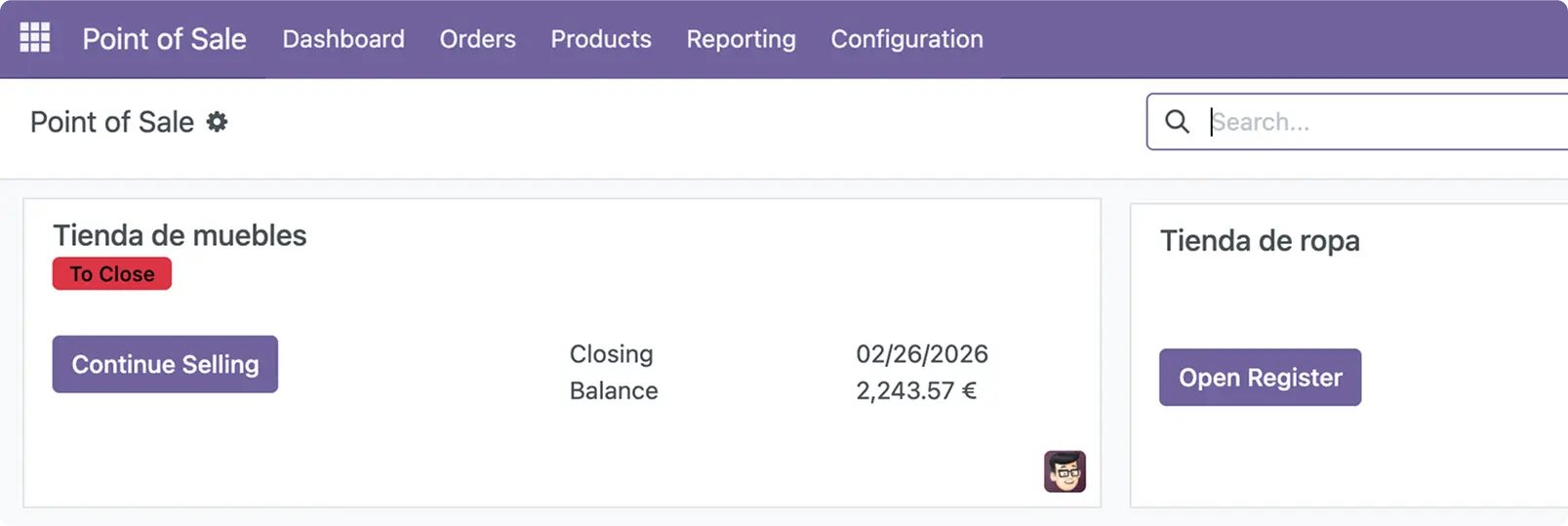Select the Tienda de muebles card title
Viewport: 1568px width, 526px height.
tap(180, 235)
